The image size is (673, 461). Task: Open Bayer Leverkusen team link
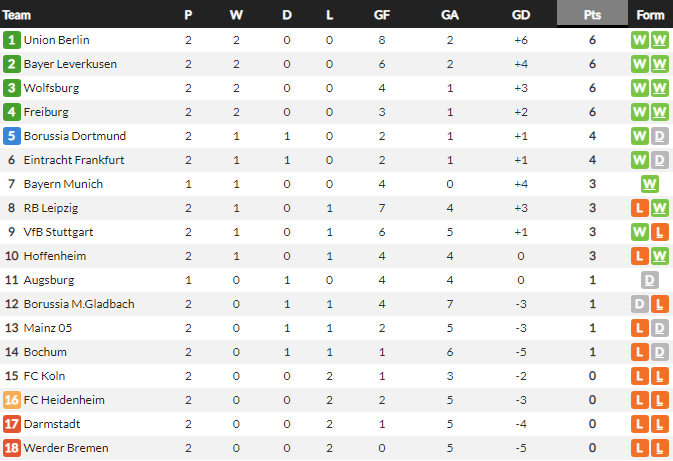70,64
